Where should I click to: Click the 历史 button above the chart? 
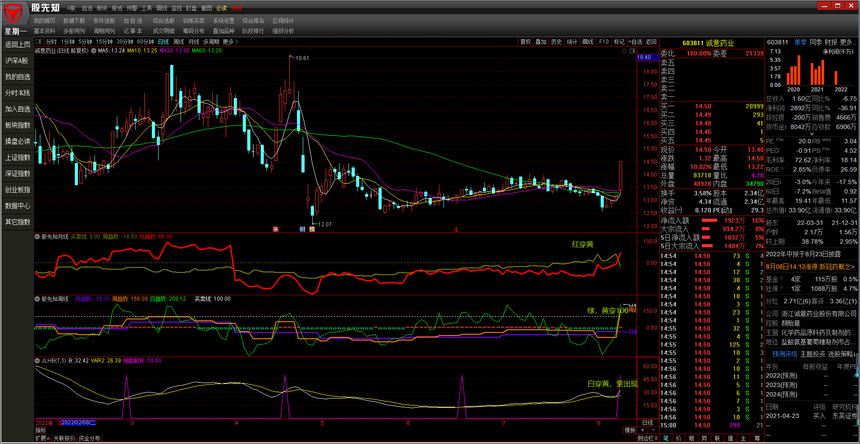pyautogui.click(x=557, y=42)
